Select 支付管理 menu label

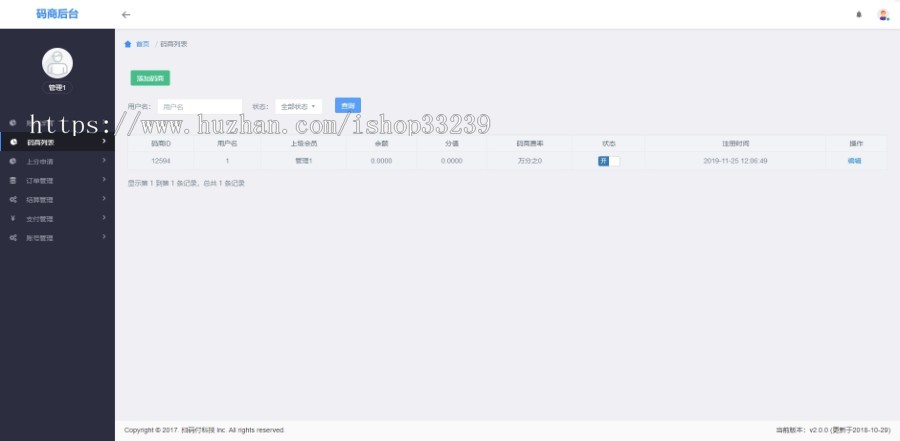click(x=40, y=219)
